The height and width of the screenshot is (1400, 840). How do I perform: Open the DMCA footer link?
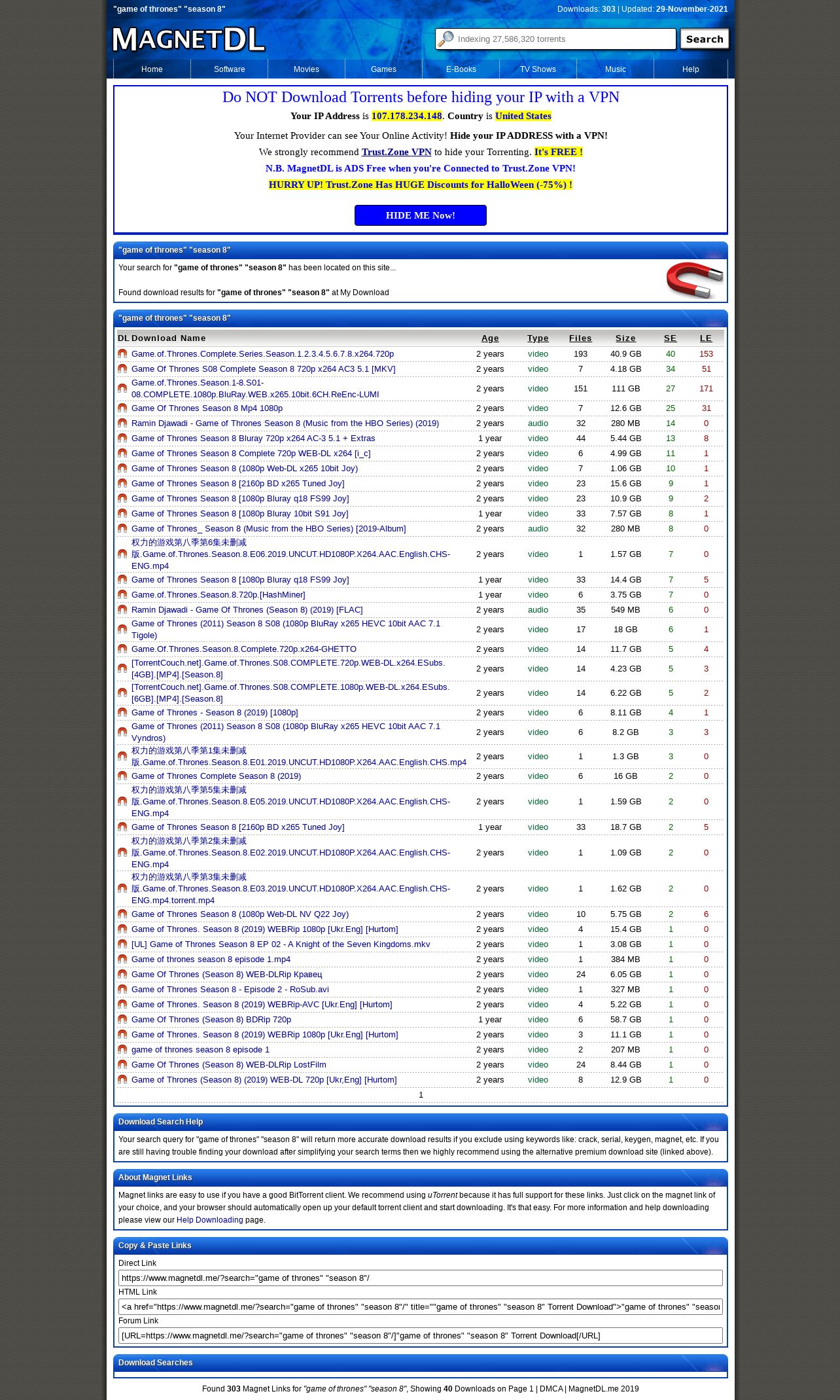(551, 1389)
